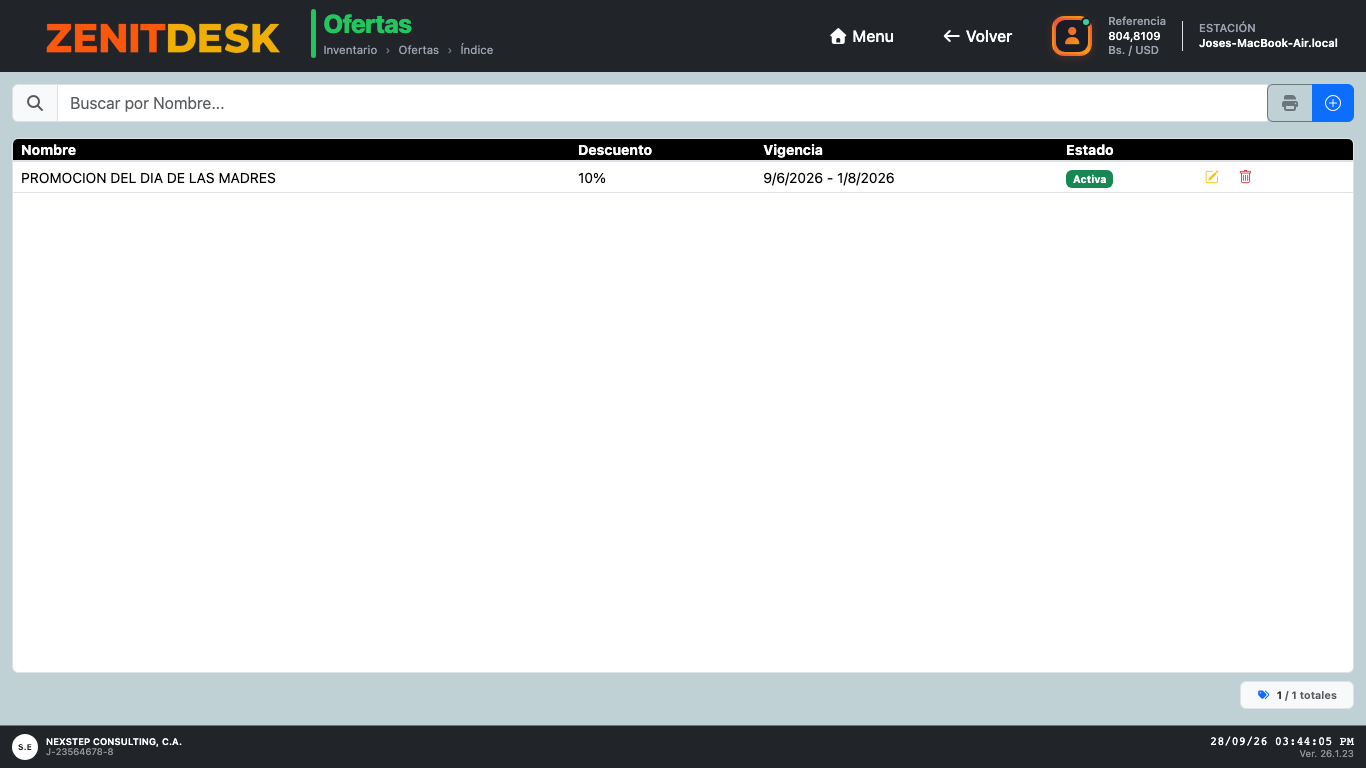Click the Referencia 804,8109 exchange rate
The width and height of the screenshot is (1366, 768).
click(1137, 36)
